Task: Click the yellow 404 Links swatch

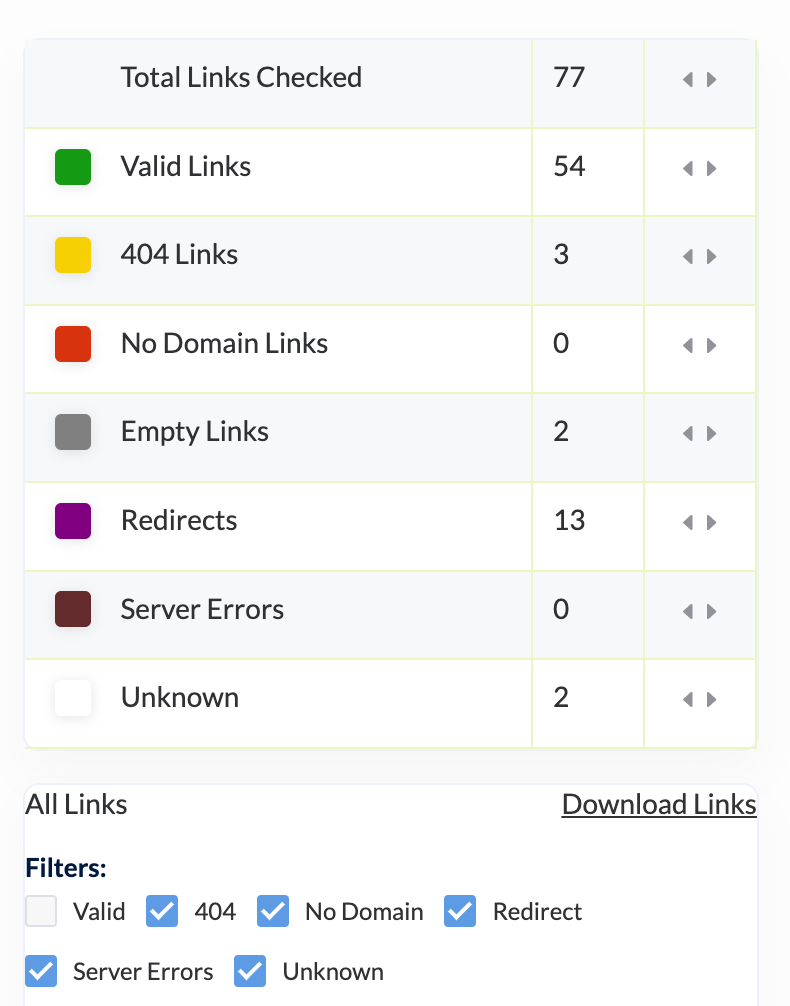Action: [73, 255]
